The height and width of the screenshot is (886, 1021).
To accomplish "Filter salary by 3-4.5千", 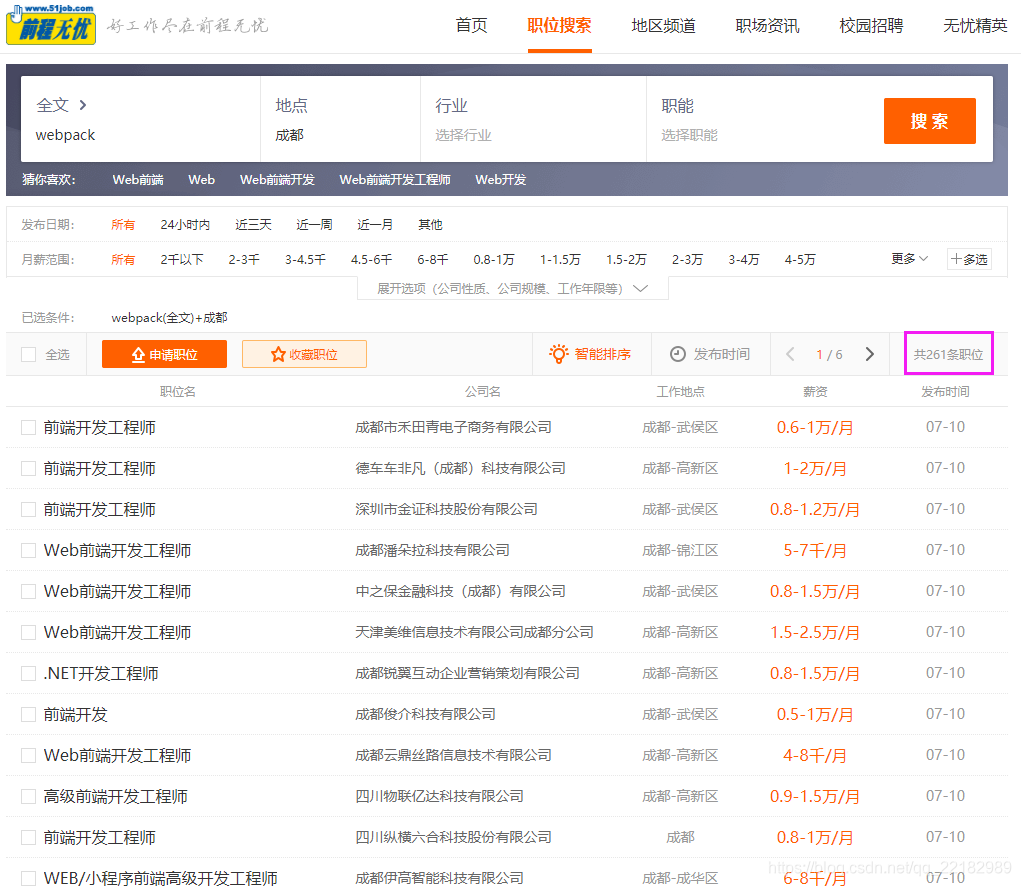I will pyautogui.click(x=305, y=260).
